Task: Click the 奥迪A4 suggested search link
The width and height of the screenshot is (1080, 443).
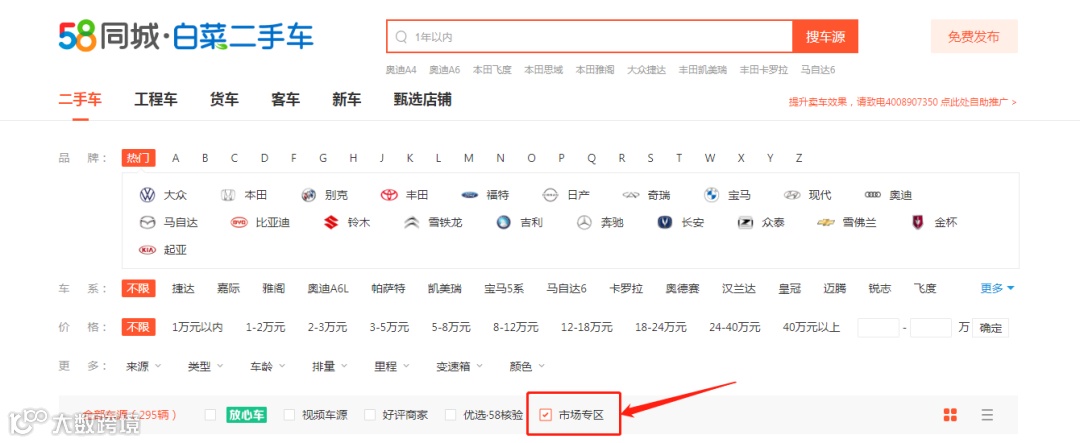Action: coord(401,70)
